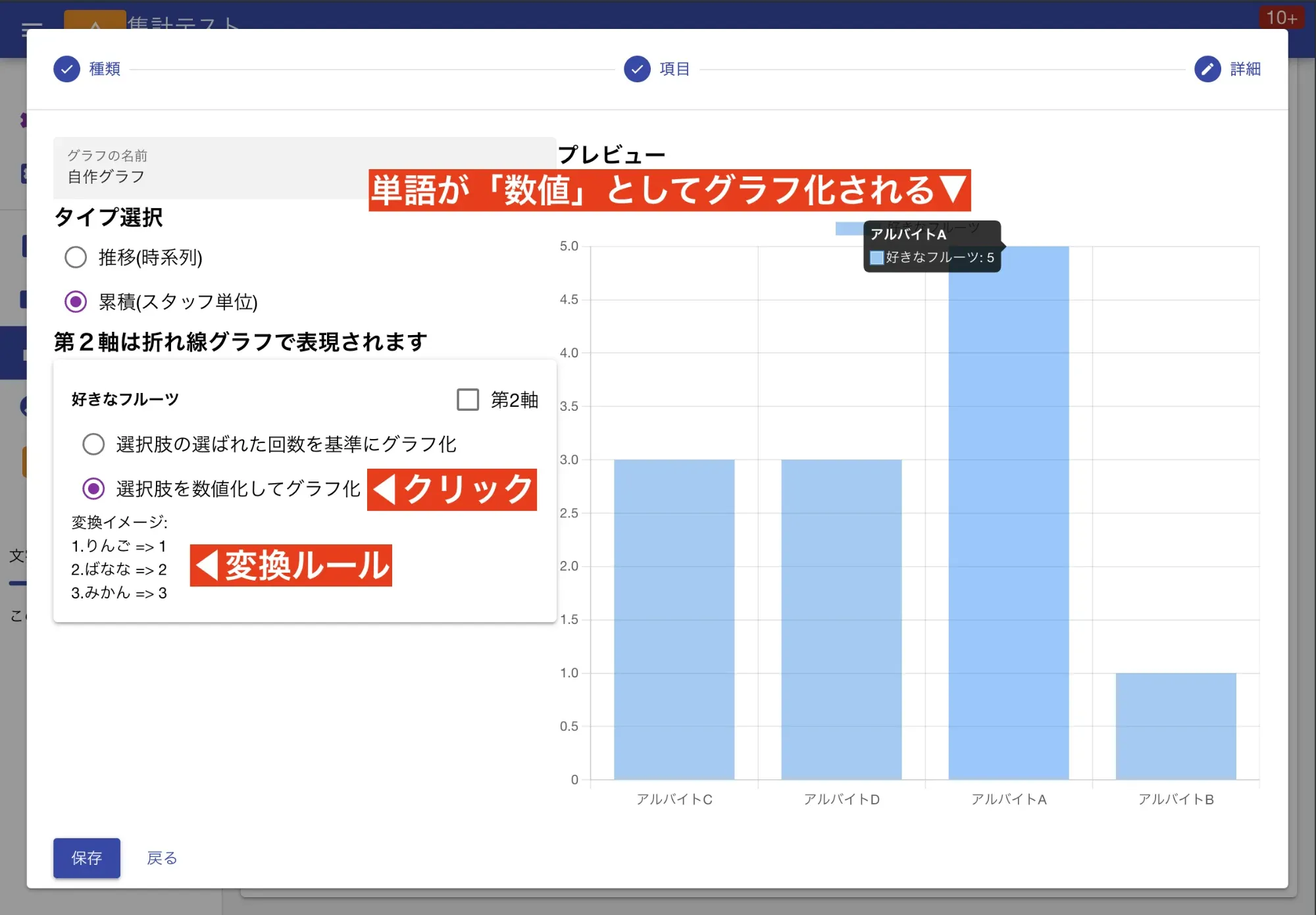Click the アルバイトA bar in the preview chart
This screenshot has width=1316, height=915.
pyautogui.click(x=1008, y=527)
